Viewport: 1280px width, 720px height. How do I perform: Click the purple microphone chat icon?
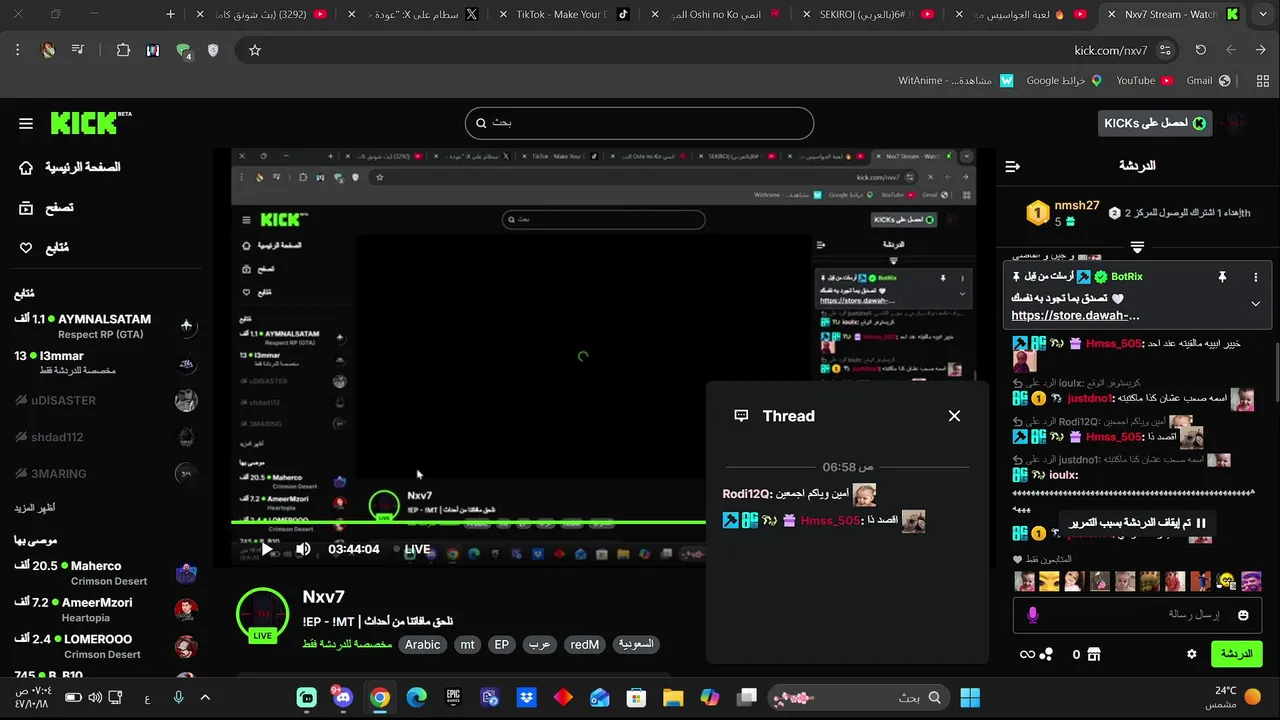(1033, 615)
